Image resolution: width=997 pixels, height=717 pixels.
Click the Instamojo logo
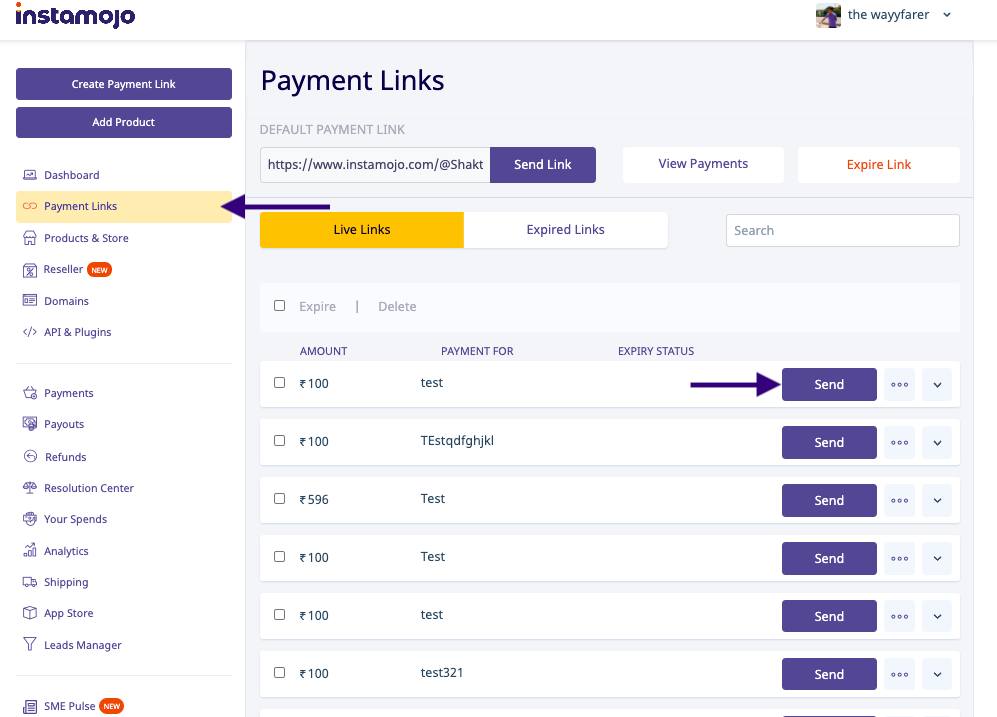pos(75,15)
